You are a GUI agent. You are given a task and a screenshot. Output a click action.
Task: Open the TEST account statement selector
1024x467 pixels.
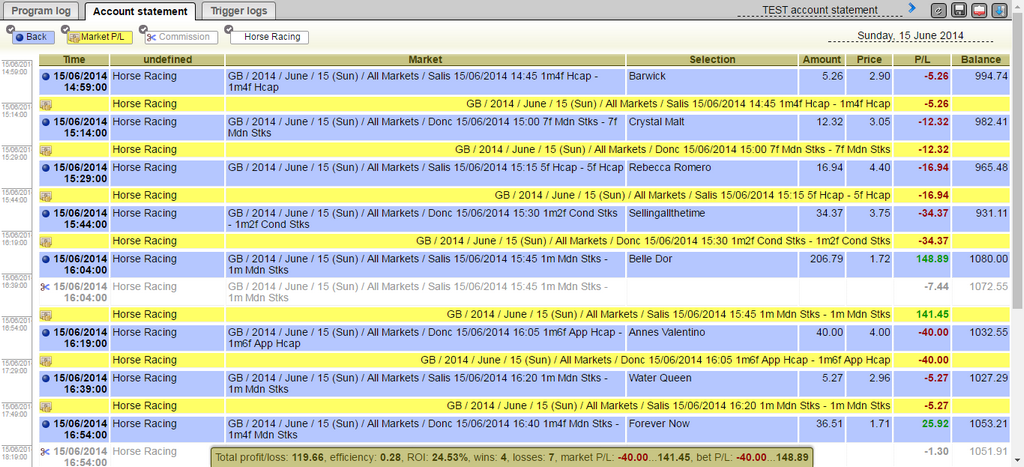coord(820,10)
